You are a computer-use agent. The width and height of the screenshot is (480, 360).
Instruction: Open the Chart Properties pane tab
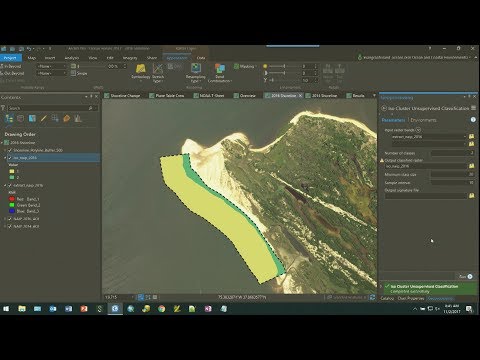(x=411, y=298)
